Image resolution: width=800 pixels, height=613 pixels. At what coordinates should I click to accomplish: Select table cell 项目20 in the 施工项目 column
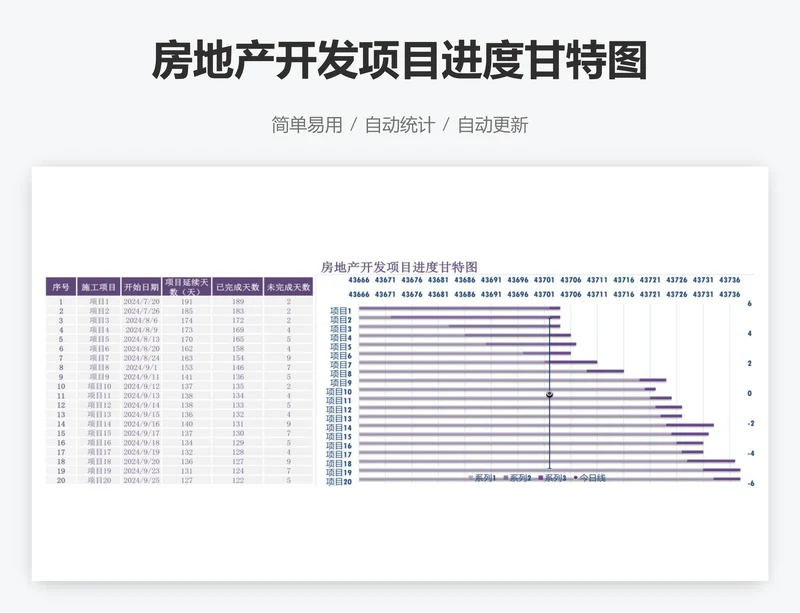pyautogui.click(x=99, y=480)
